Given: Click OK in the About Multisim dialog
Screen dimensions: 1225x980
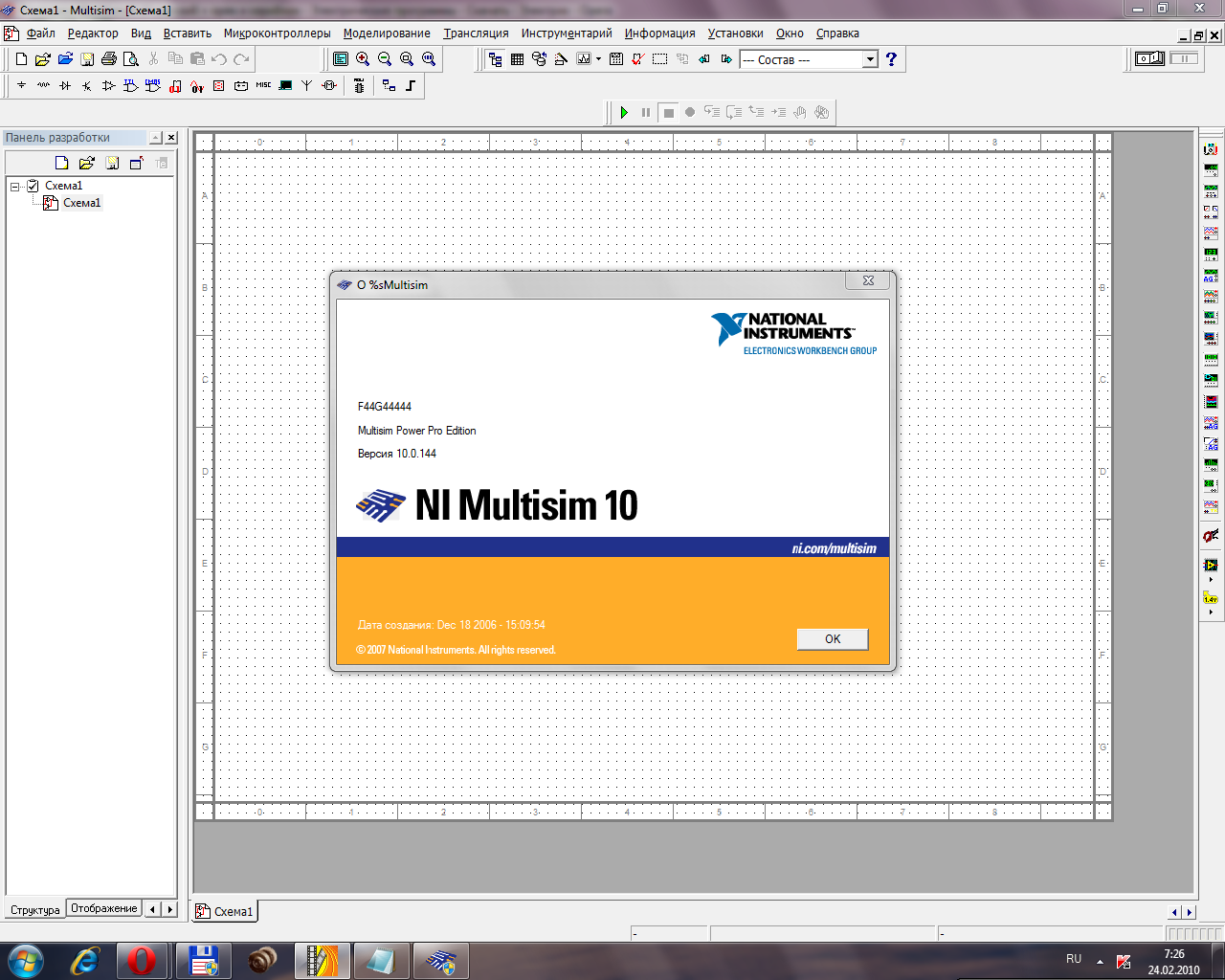Looking at the screenshot, I should tap(833, 639).
